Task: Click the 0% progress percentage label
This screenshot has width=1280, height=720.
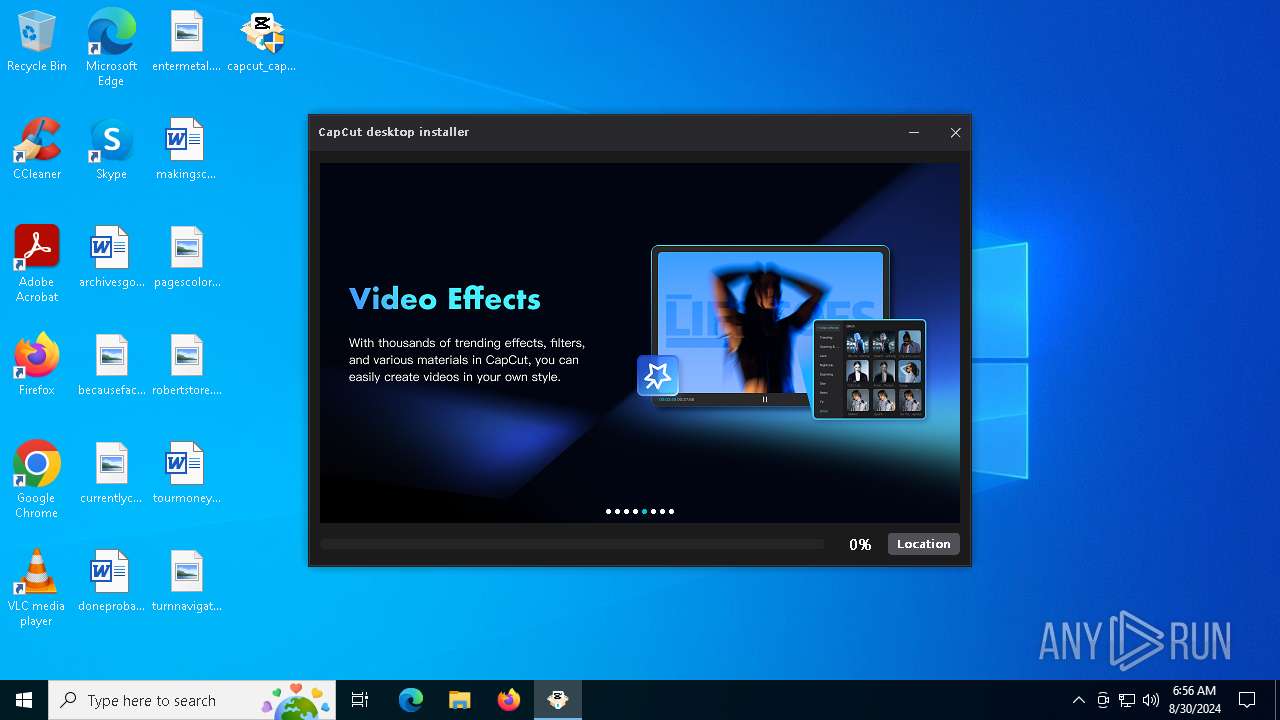Action: point(860,544)
